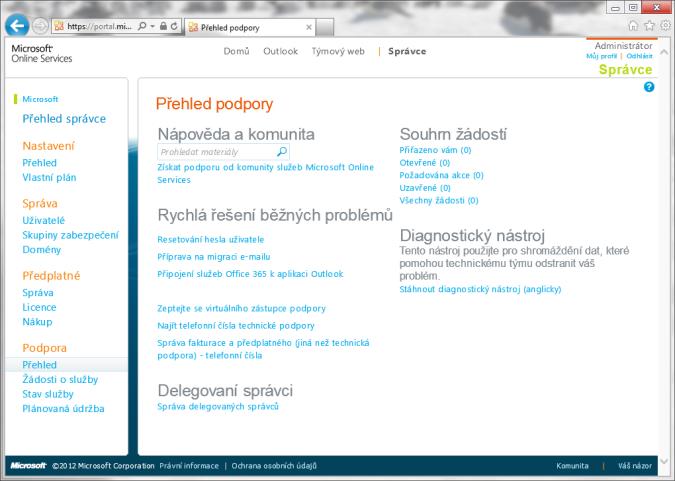The image size is (675, 481).
Task: Open Otevřené (0) requests
Action: point(424,163)
